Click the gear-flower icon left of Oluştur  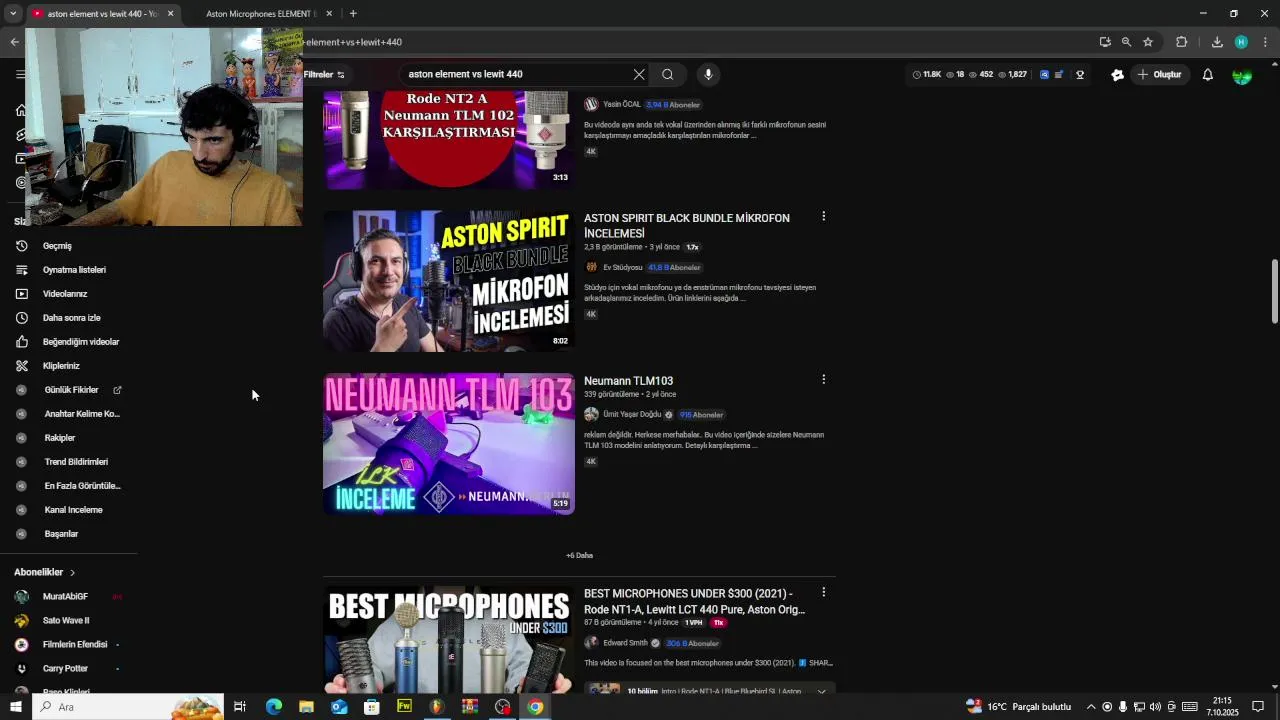[x=1118, y=75]
